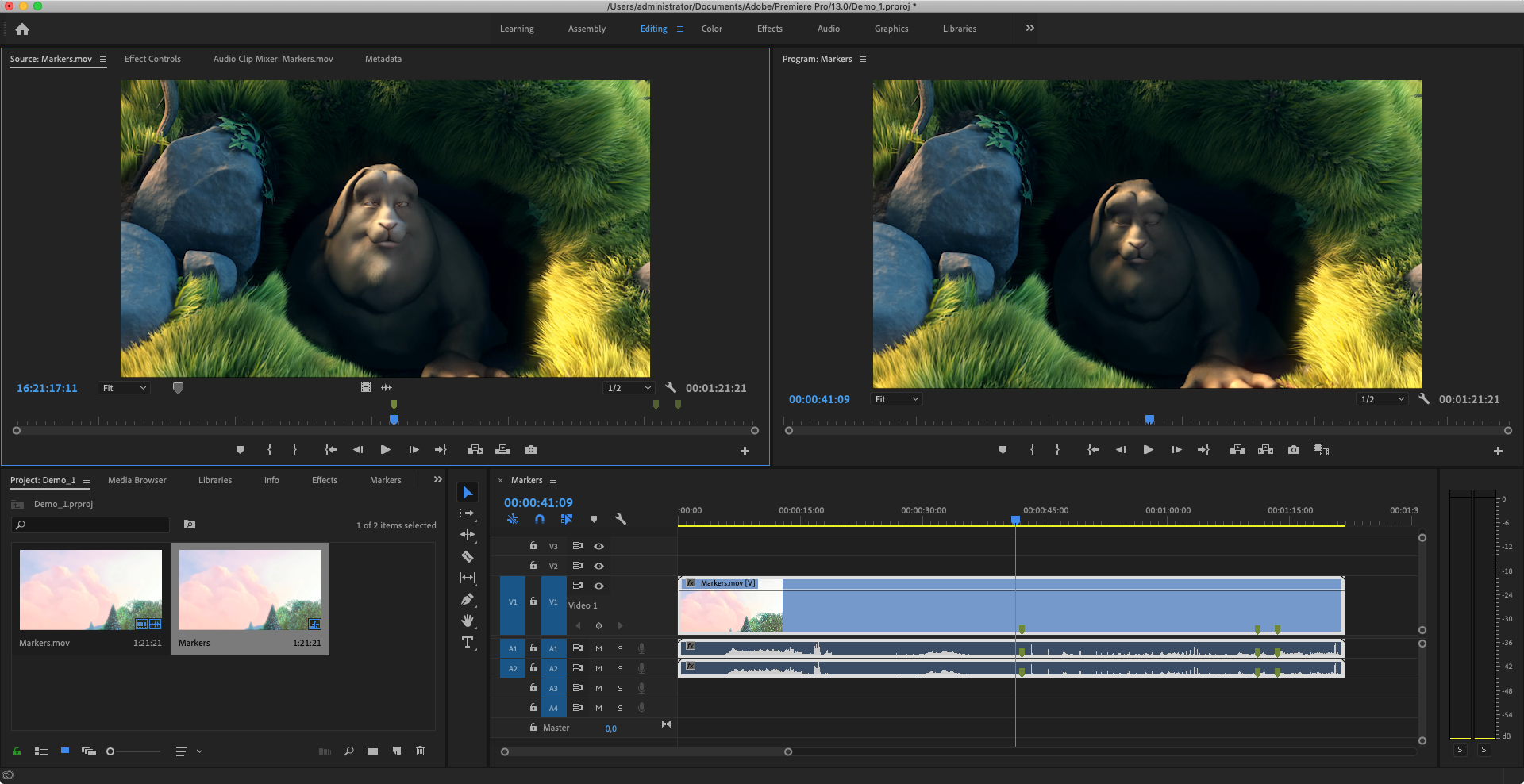Show overflow Project panel tabs chevron

coord(437,479)
